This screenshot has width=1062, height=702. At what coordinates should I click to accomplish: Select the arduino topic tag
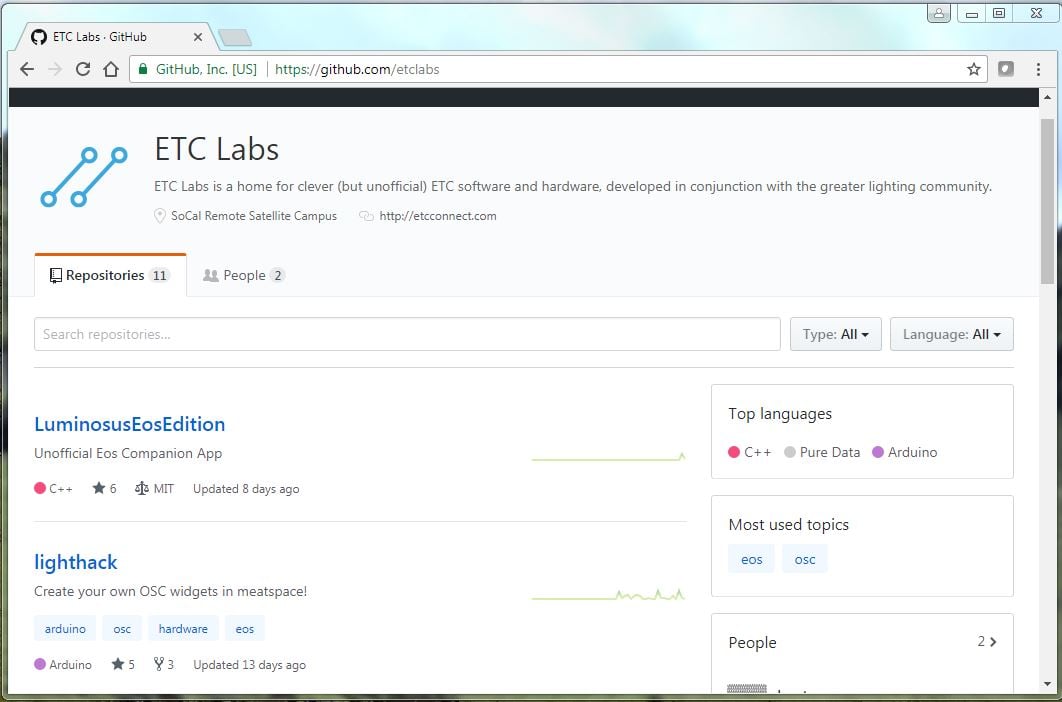(65, 629)
